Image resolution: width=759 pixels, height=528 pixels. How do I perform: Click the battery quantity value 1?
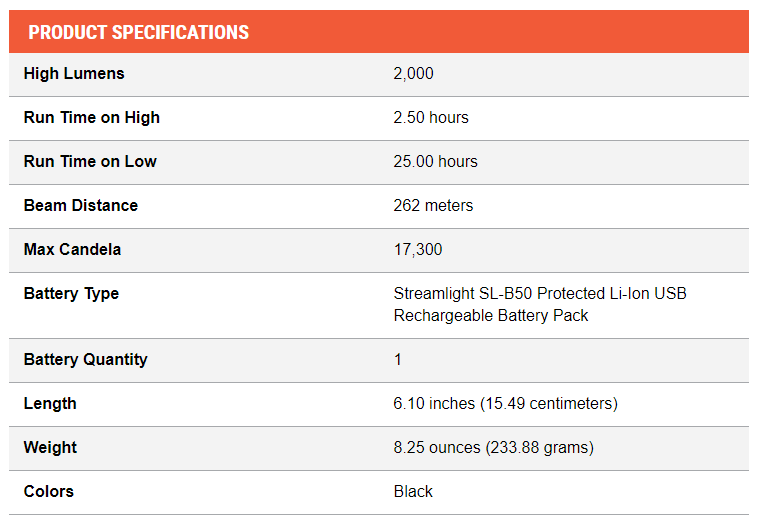click(397, 360)
